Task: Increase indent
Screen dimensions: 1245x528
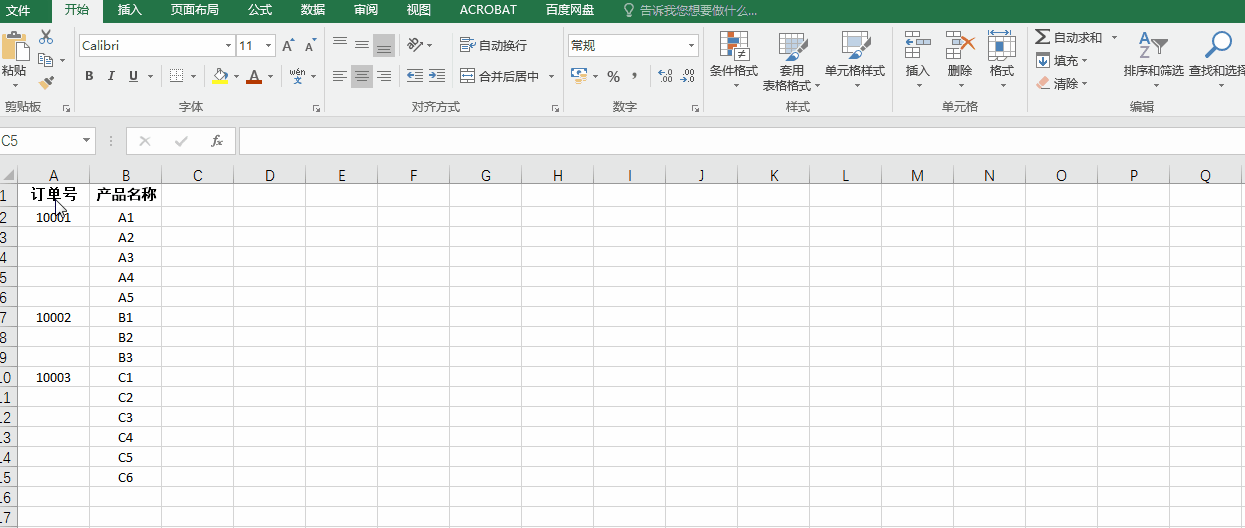Action: [437, 76]
